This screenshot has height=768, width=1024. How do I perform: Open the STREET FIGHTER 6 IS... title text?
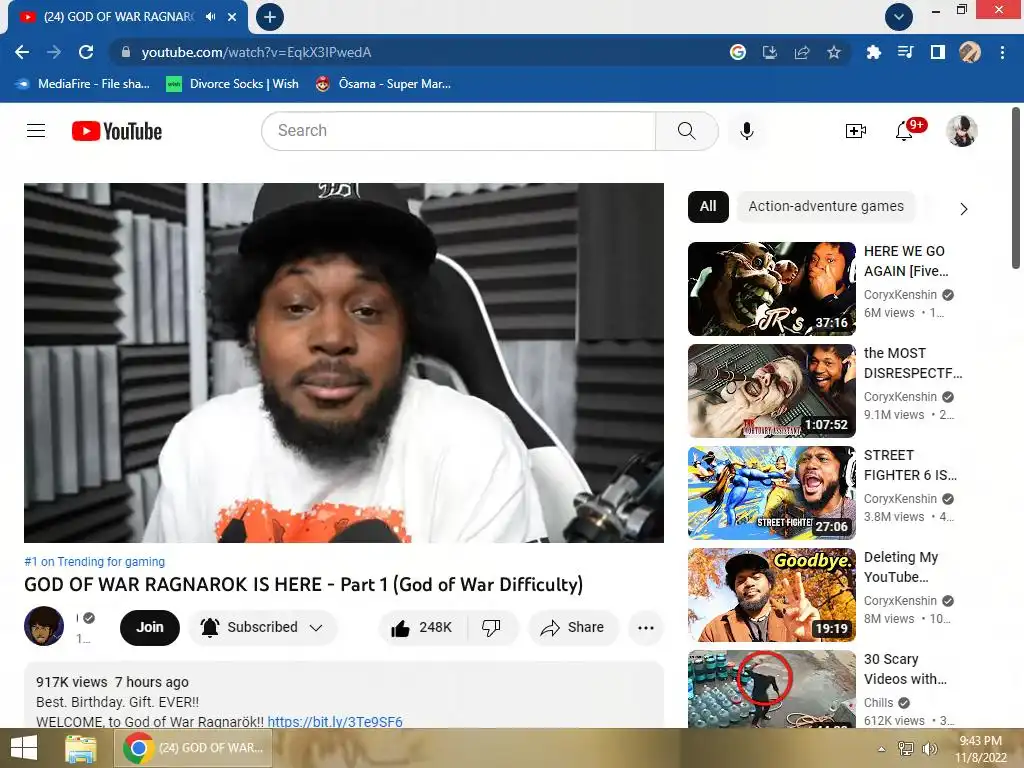click(x=910, y=465)
